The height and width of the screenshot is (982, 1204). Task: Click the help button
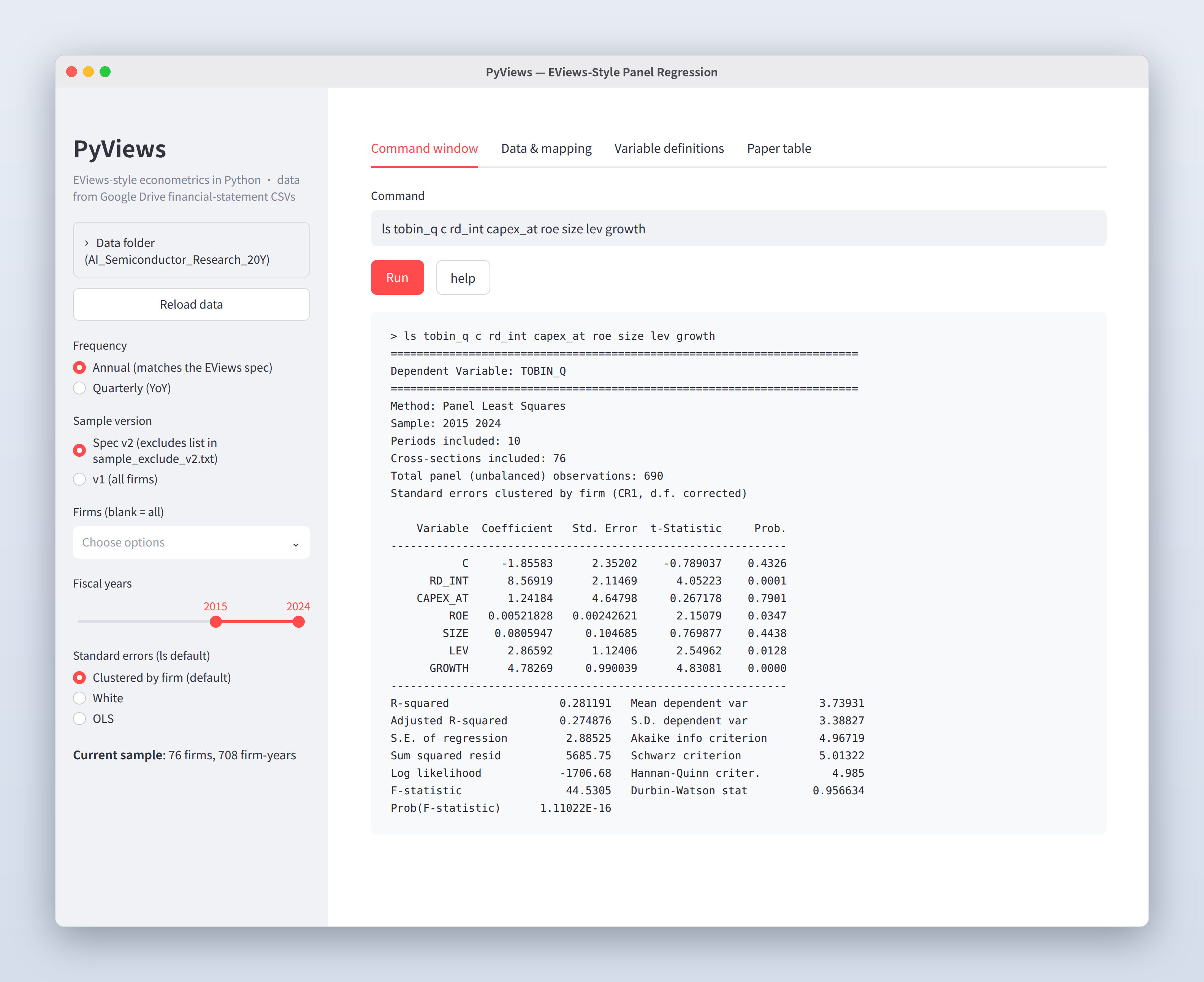pyautogui.click(x=463, y=278)
